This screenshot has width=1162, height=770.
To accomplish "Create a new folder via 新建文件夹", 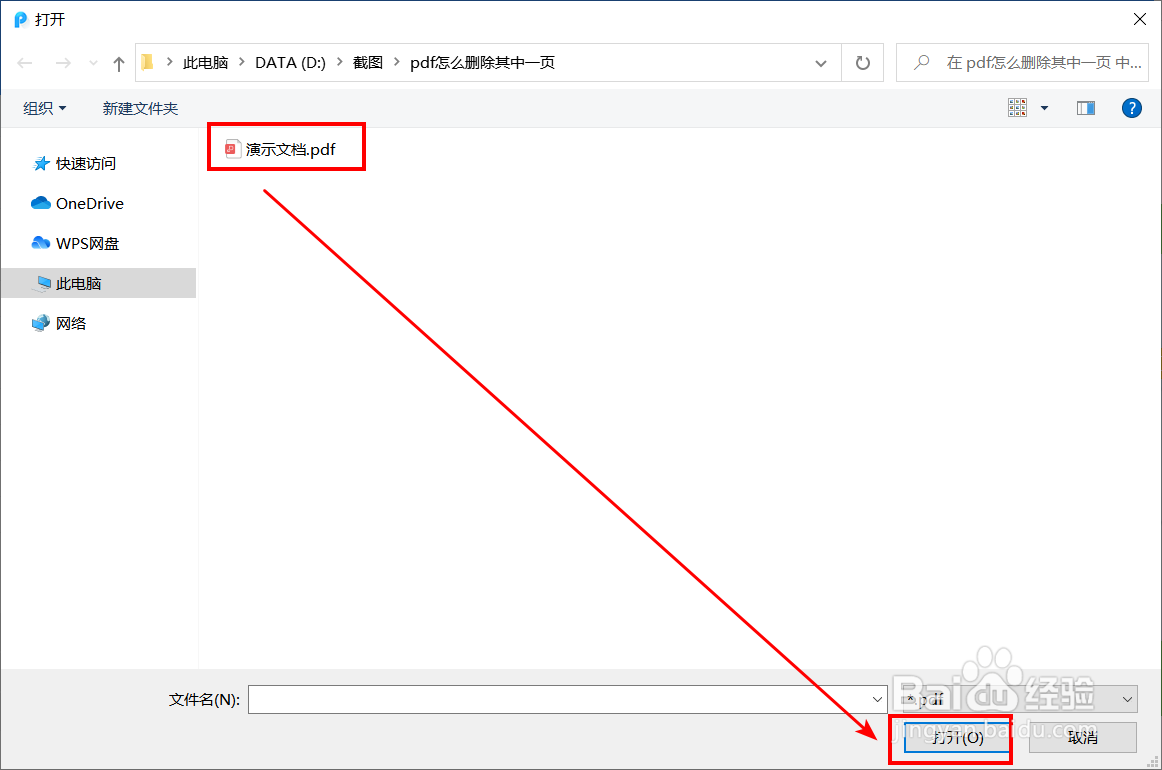I will pyautogui.click(x=140, y=107).
